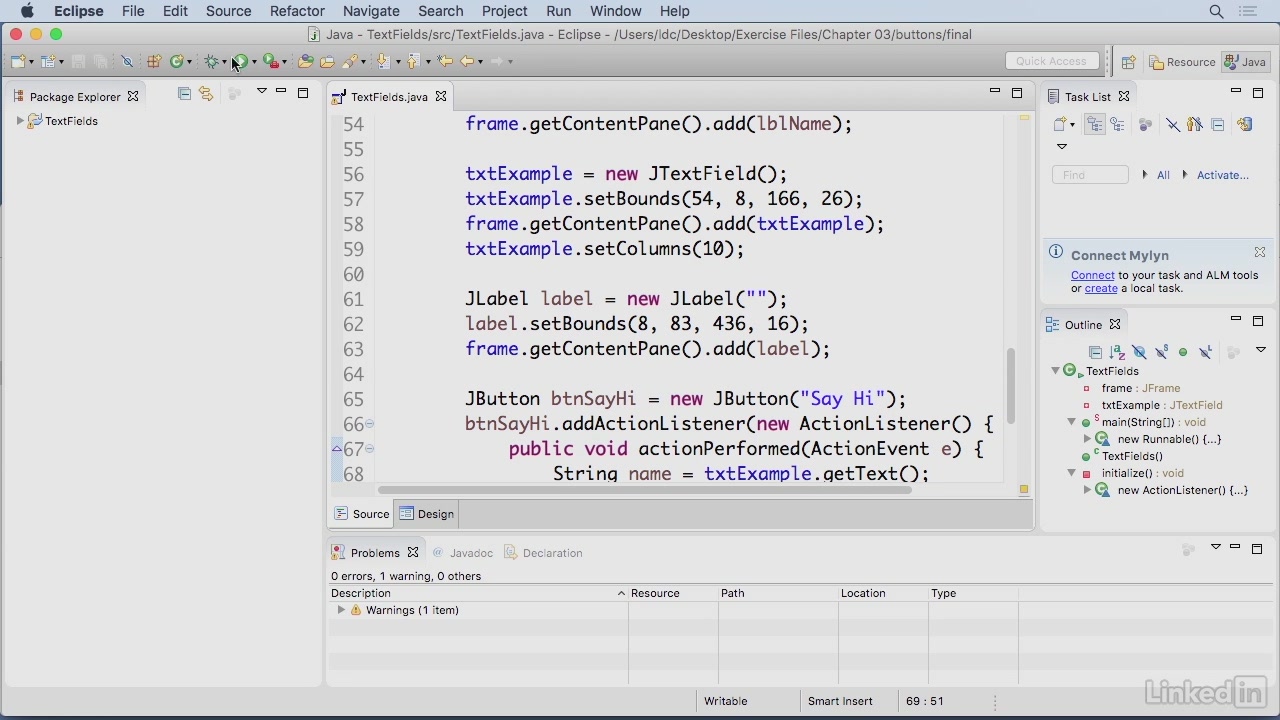Expand the Warnings (1 item) row
Screen dimensions: 1280x720
click(341, 610)
